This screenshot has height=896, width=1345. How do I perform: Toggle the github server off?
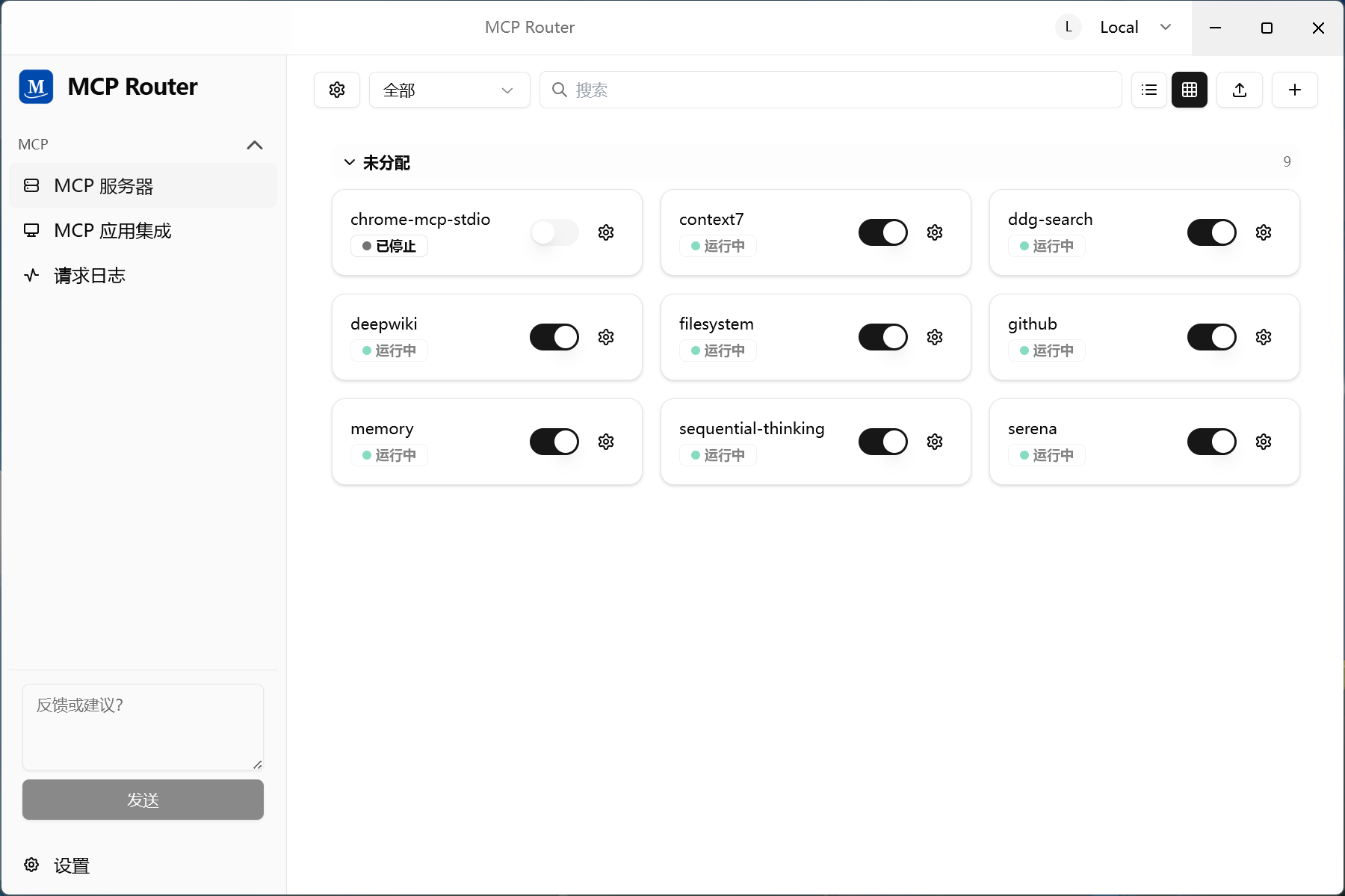pyautogui.click(x=1212, y=337)
